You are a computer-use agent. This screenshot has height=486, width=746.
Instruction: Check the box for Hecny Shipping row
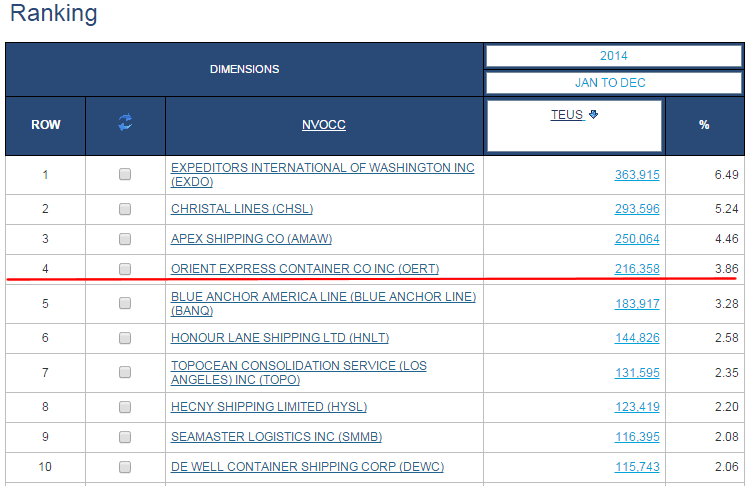point(125,407)
